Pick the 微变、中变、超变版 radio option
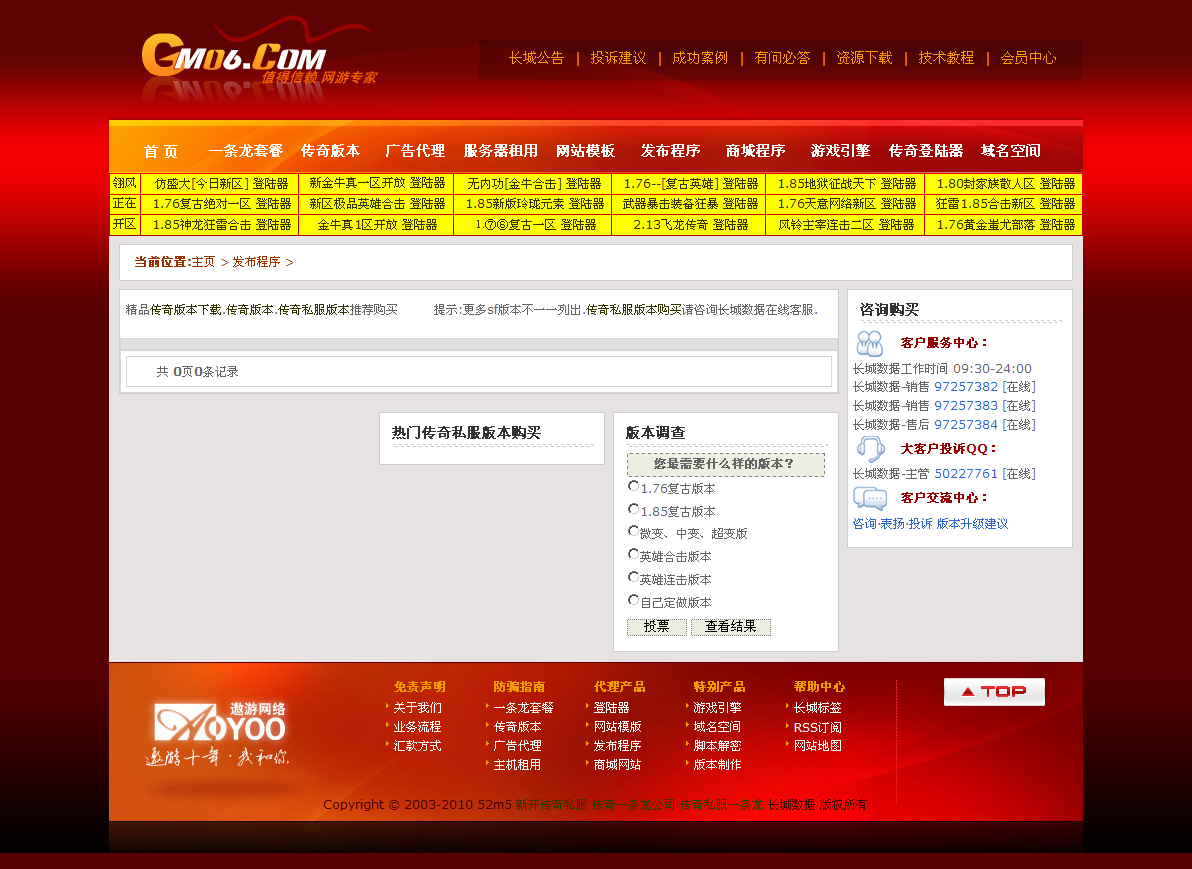Viewport: 1192px width, 869px height. tap(633, 532)
